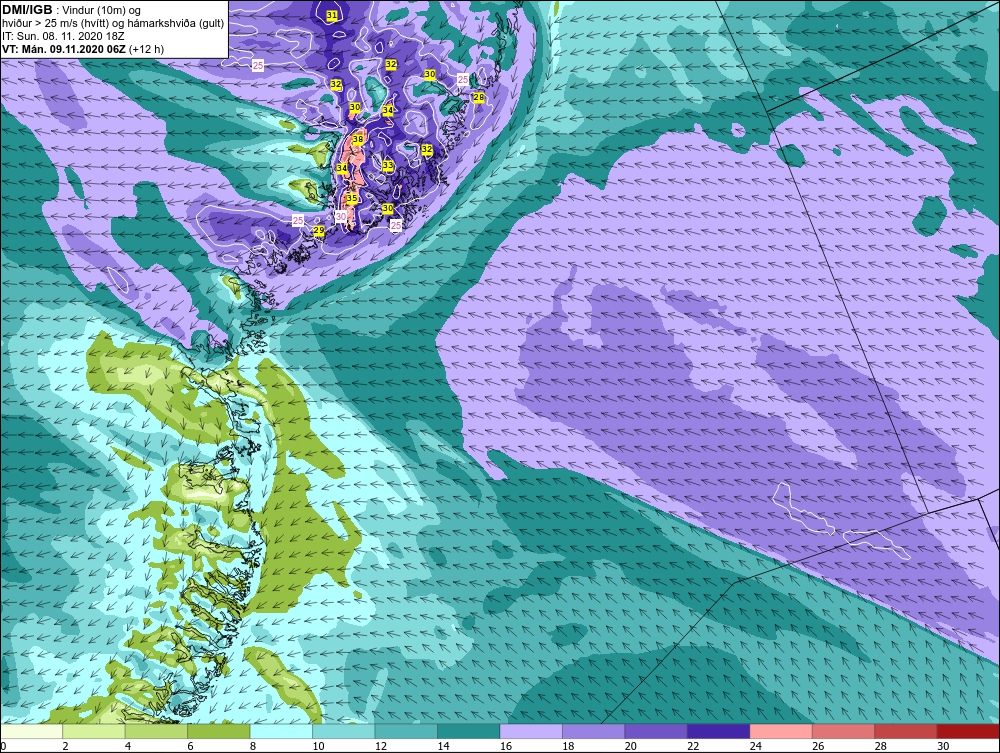Click the legend scale number 12
1000x753 pixels.
click(x=381, y=746)
